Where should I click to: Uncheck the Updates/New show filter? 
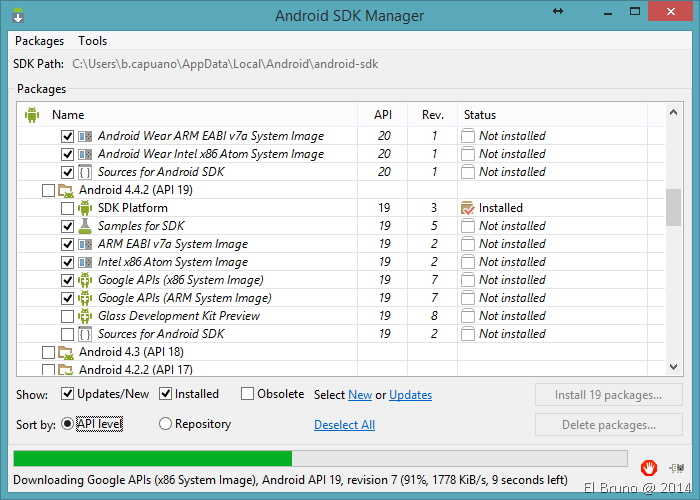click(68, 394)
